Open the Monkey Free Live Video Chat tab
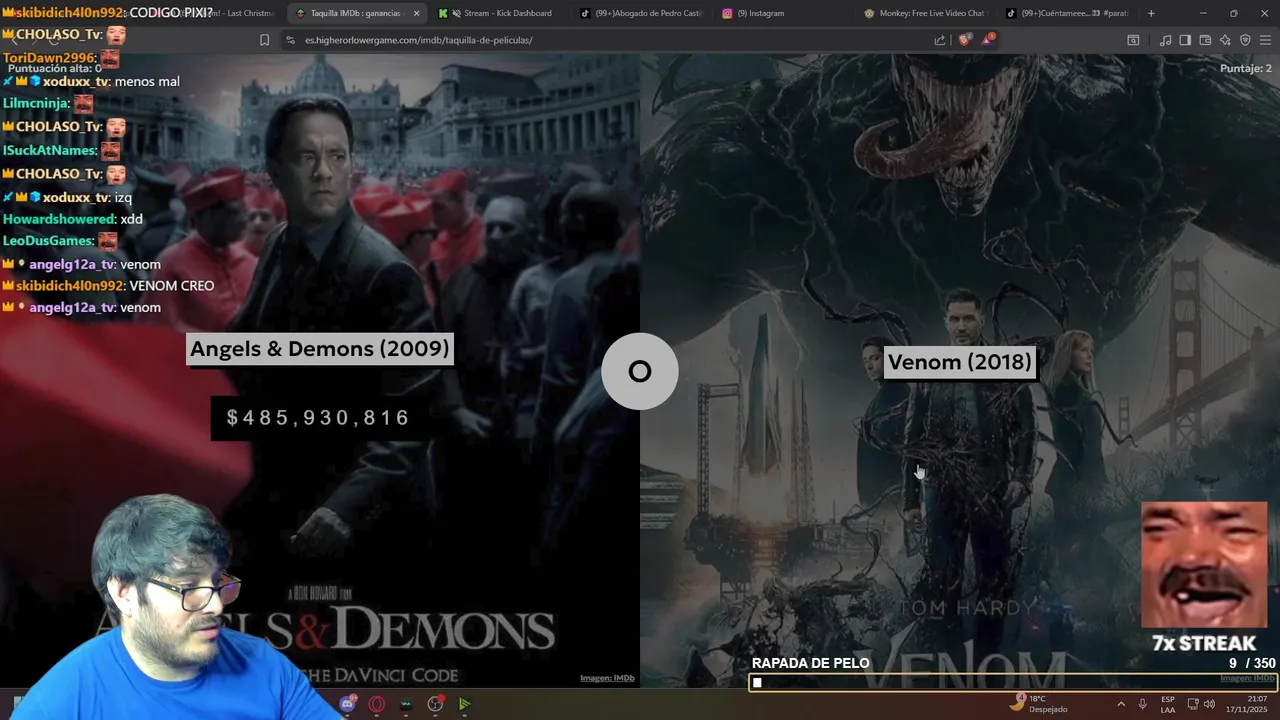Viewport: 1280px width, 720px height. [x=926, y=13]
